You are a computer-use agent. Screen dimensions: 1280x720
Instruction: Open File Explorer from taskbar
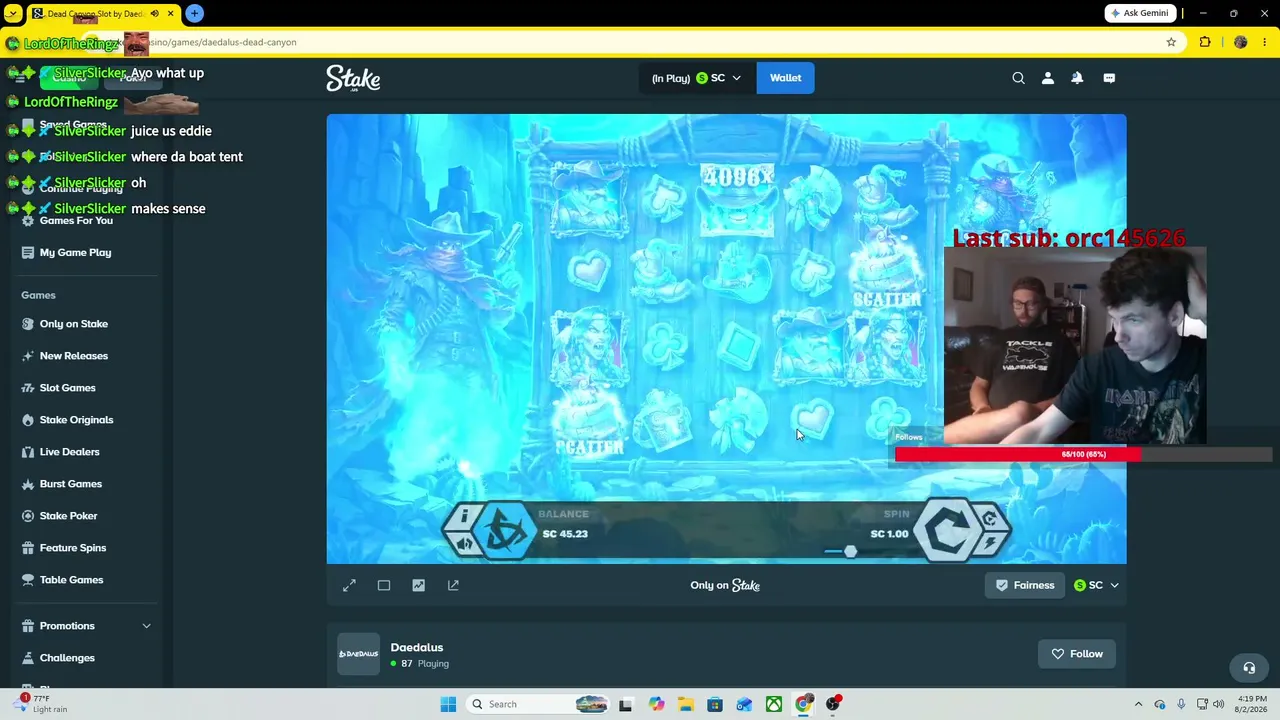[x=685, y=704]
